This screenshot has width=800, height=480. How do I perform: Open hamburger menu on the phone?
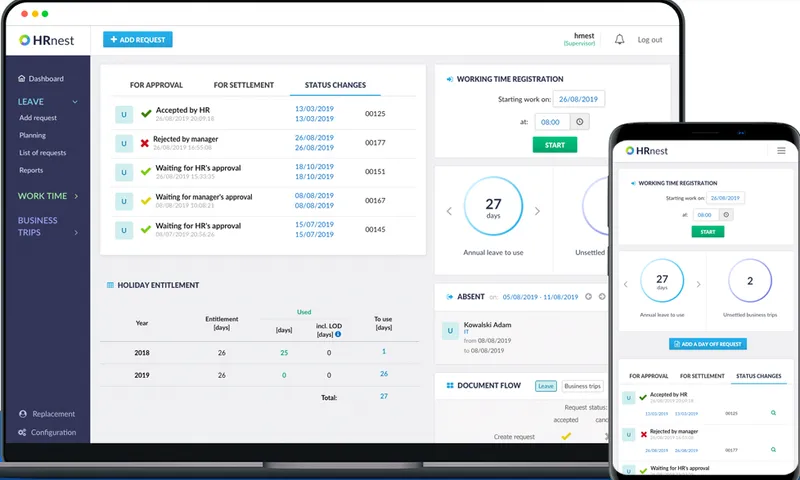tap(781, 150)
